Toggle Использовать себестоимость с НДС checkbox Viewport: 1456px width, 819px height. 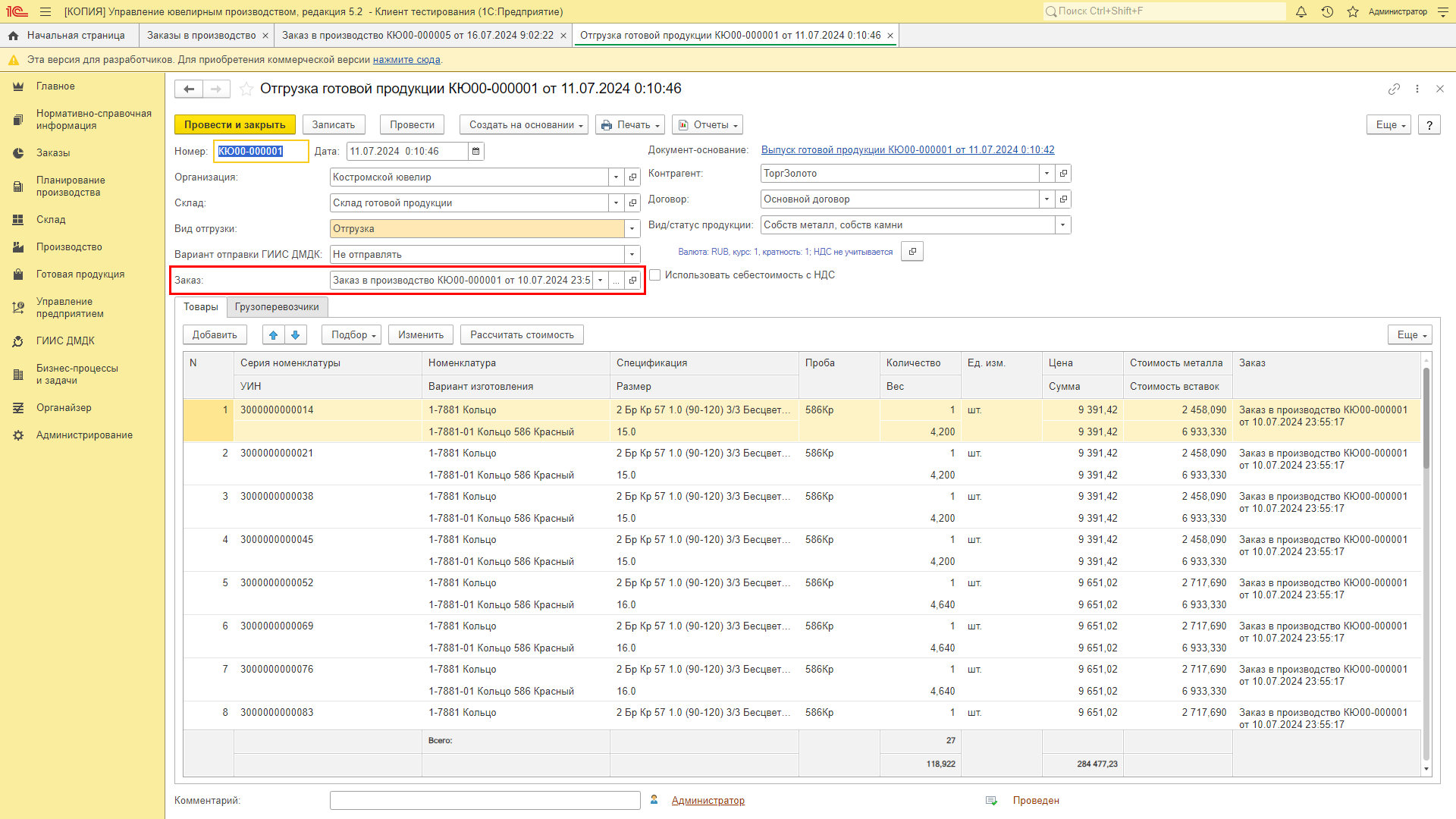pyautogui.click(x=655, y=275)
